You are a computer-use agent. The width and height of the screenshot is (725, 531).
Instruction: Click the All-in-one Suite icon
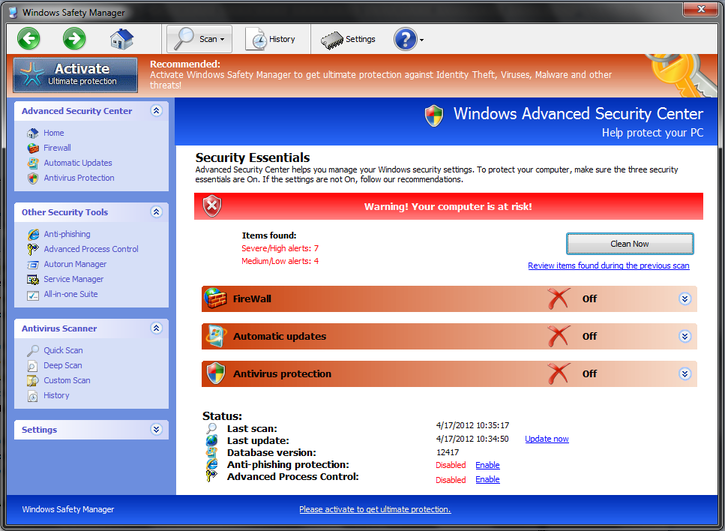point(33,295)
